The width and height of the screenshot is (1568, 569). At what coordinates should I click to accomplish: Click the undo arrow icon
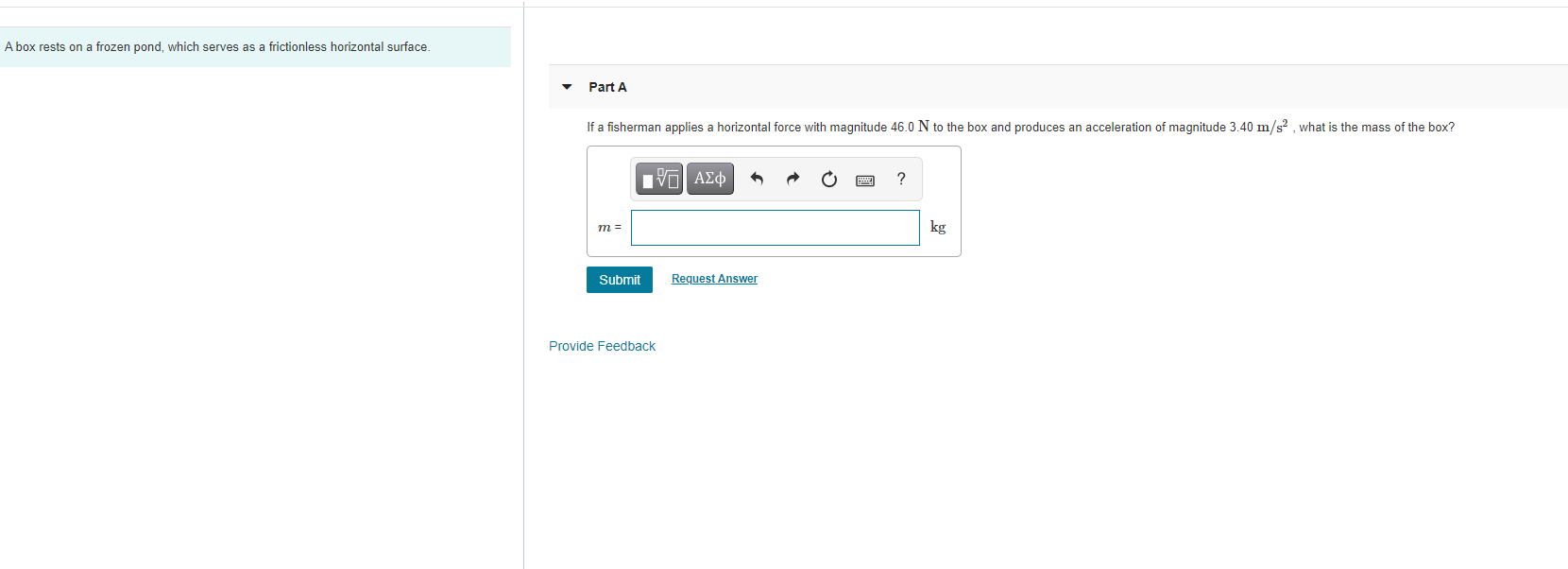tap(757, 179)
